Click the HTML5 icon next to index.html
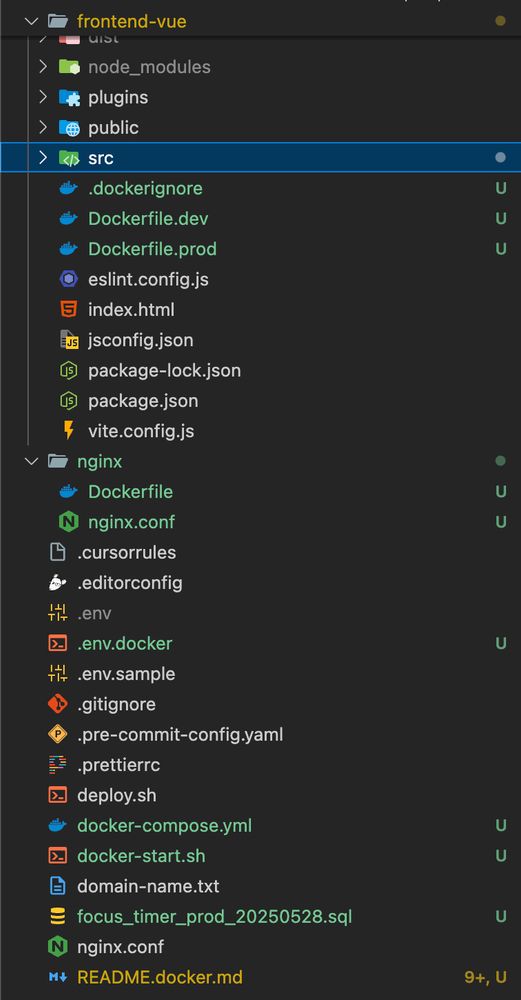This screenshot has height=1000, width=521. [68, 310]
